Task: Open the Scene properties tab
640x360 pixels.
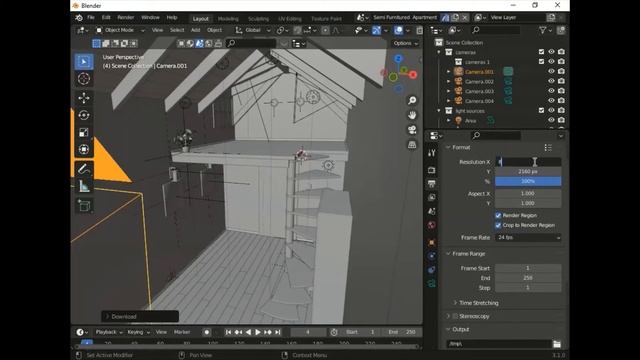Action: click(432, 211)
